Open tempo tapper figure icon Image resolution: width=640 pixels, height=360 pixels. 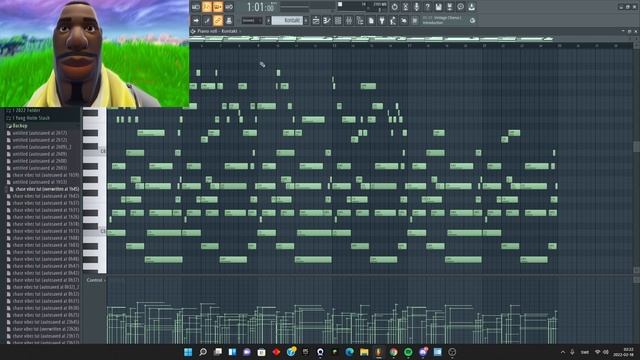coord(393,20)
